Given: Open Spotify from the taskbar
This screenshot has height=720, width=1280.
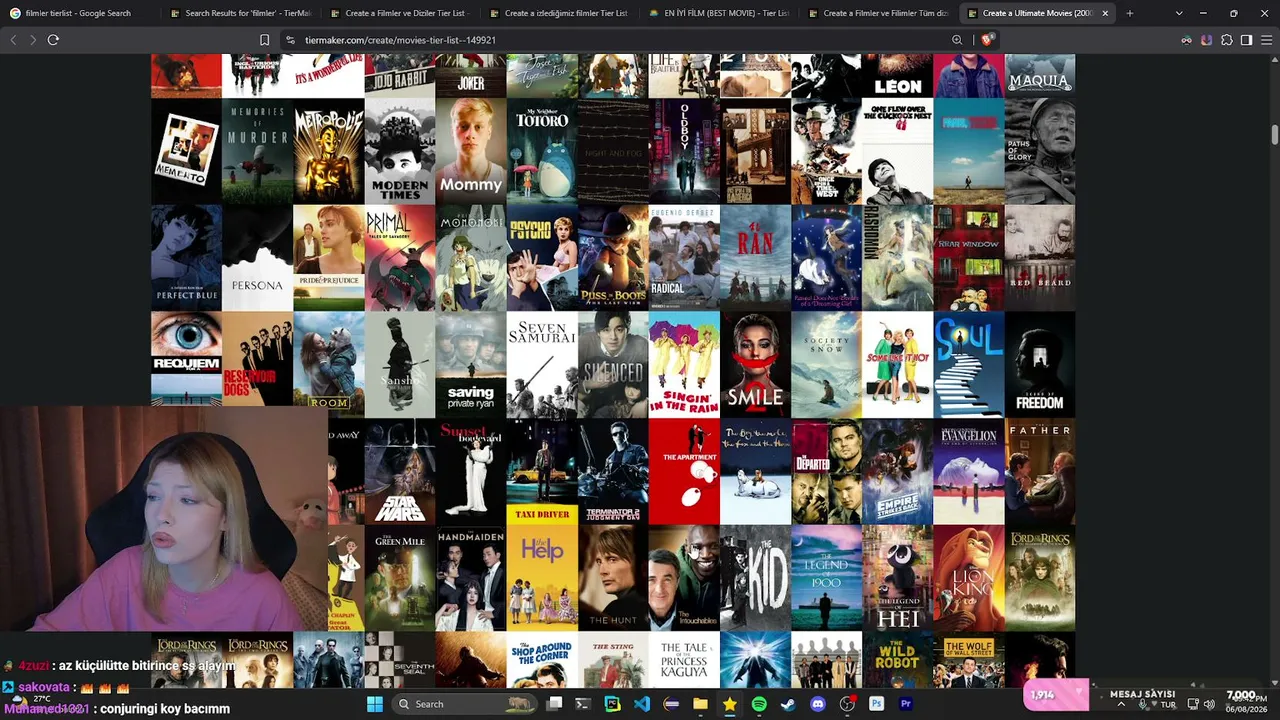Looking at the screenshot, I should (759, 704).
